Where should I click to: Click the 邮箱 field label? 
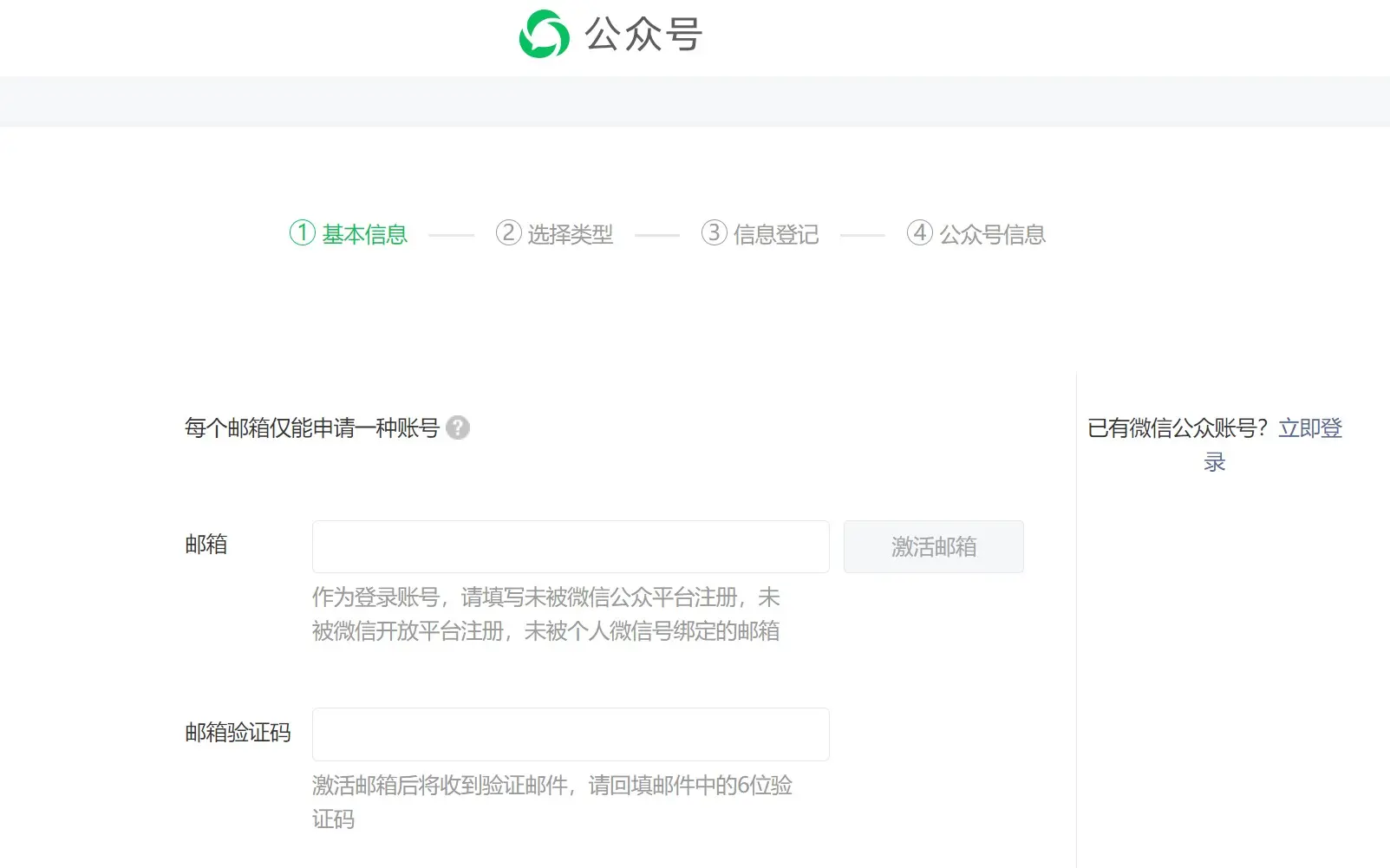coord(206,545)
